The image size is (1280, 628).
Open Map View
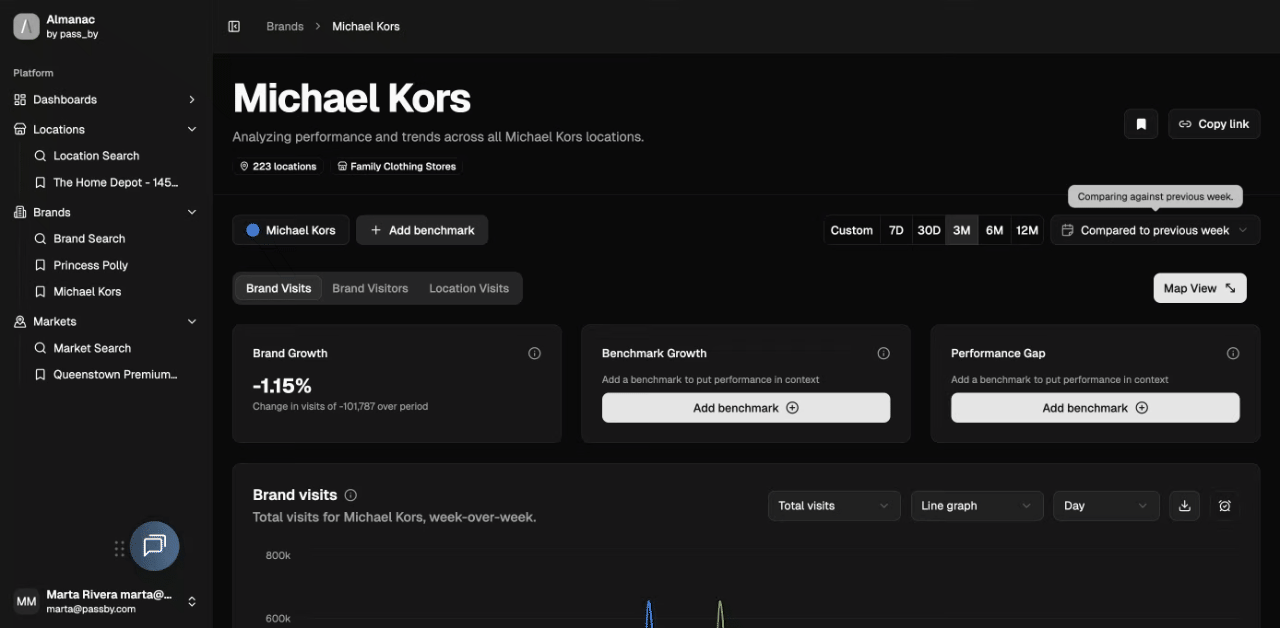tap(1199, 288)
